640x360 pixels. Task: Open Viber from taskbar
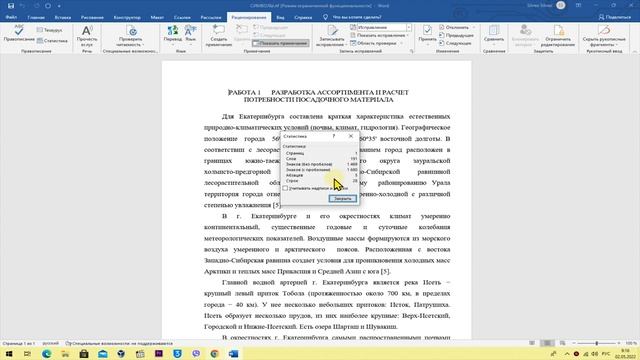point(196,353)
